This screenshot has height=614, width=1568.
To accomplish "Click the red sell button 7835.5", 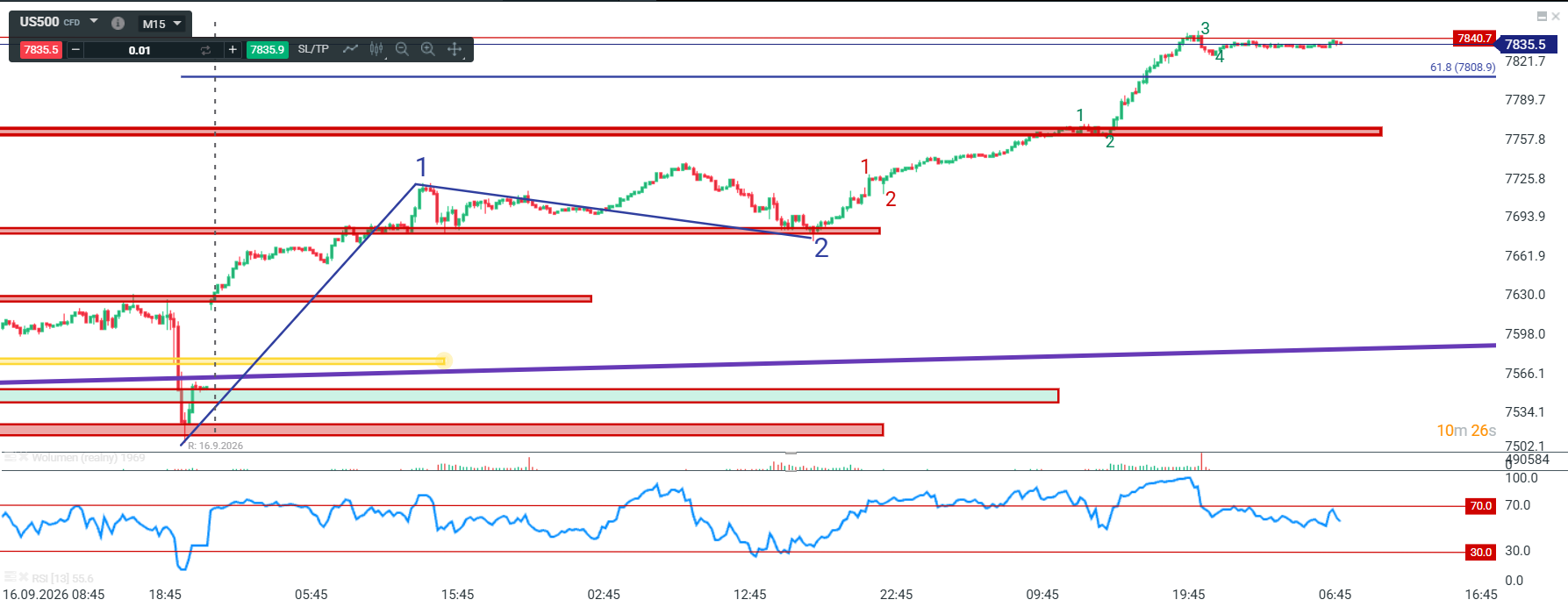I will click(x=40, y=50).
